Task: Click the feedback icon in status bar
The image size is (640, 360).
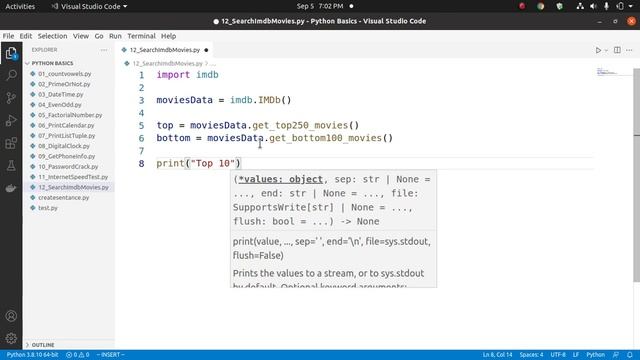Action: 616,355
